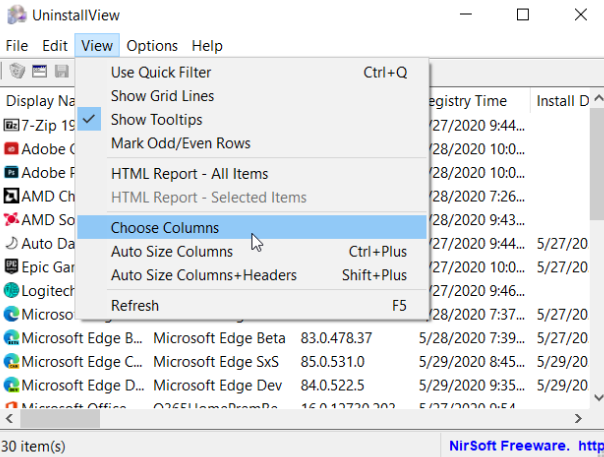Maximize the UninstallView window
Screen dimensions: 604x457
[523, 15]
